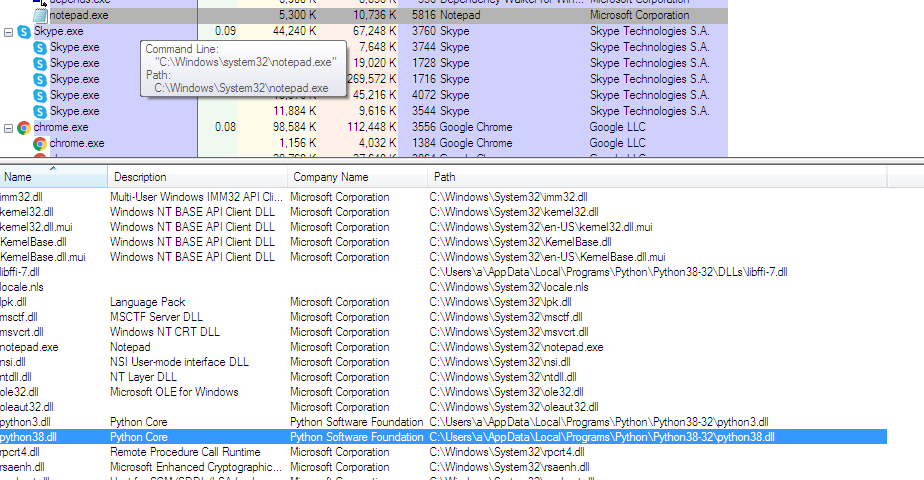Click the notepad.exe process icon
This screenshot has width=924, height=480.
[x=40, y=15]
